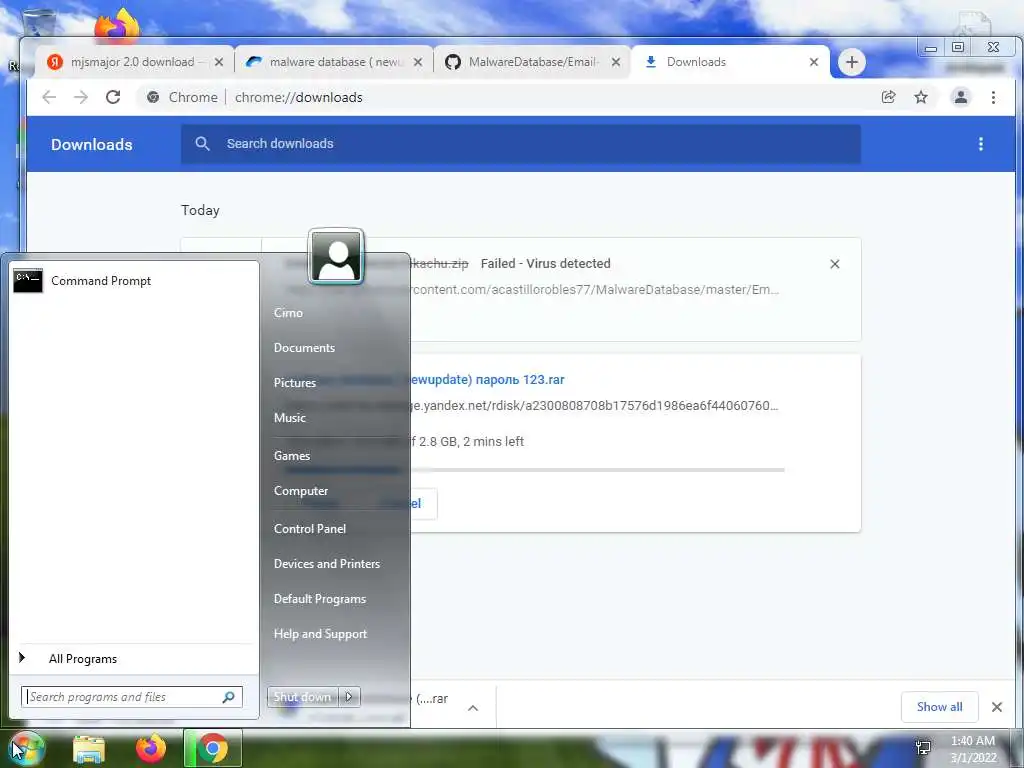
Task: Click the Start menu user avatar picture
Action: tap(336, 257)
